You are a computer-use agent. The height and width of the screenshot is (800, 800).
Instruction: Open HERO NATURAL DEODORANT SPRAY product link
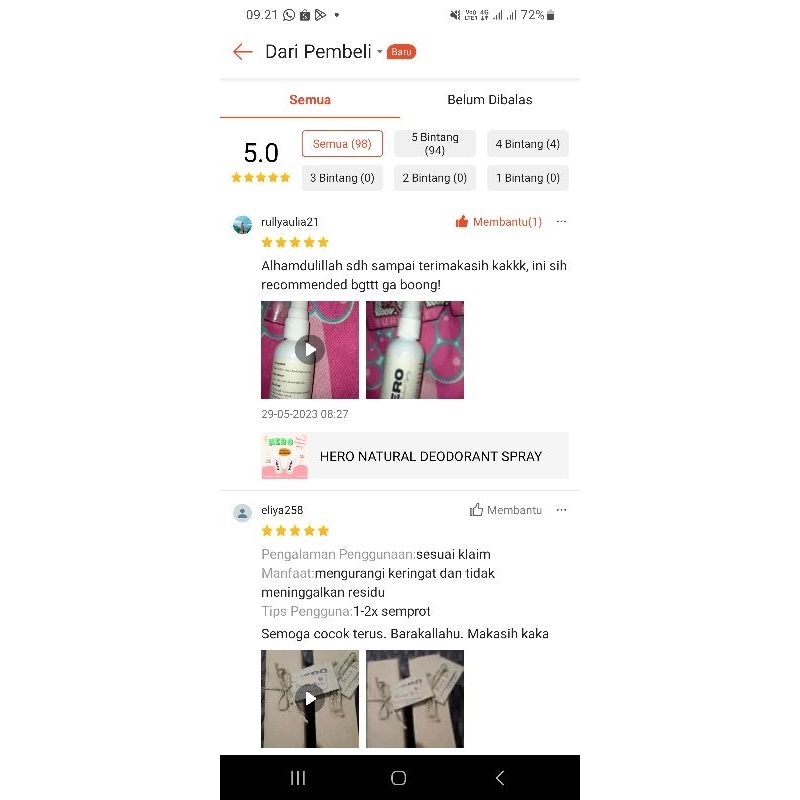(415, 456)
